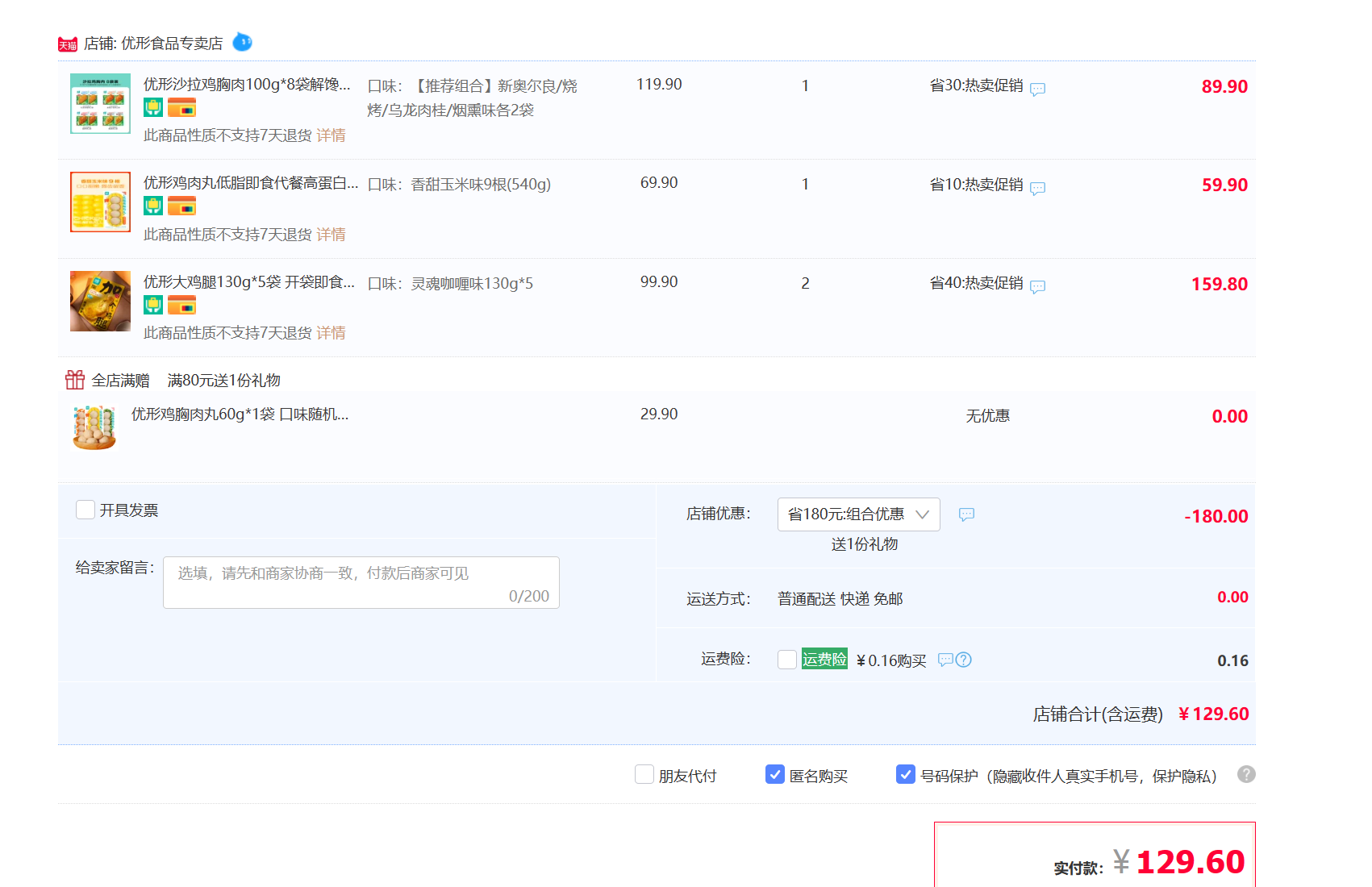1372x887 pixels.
Task: Click the orange credit card icon under 优形沙拉鸡胸肉
Action: (181, 107)
